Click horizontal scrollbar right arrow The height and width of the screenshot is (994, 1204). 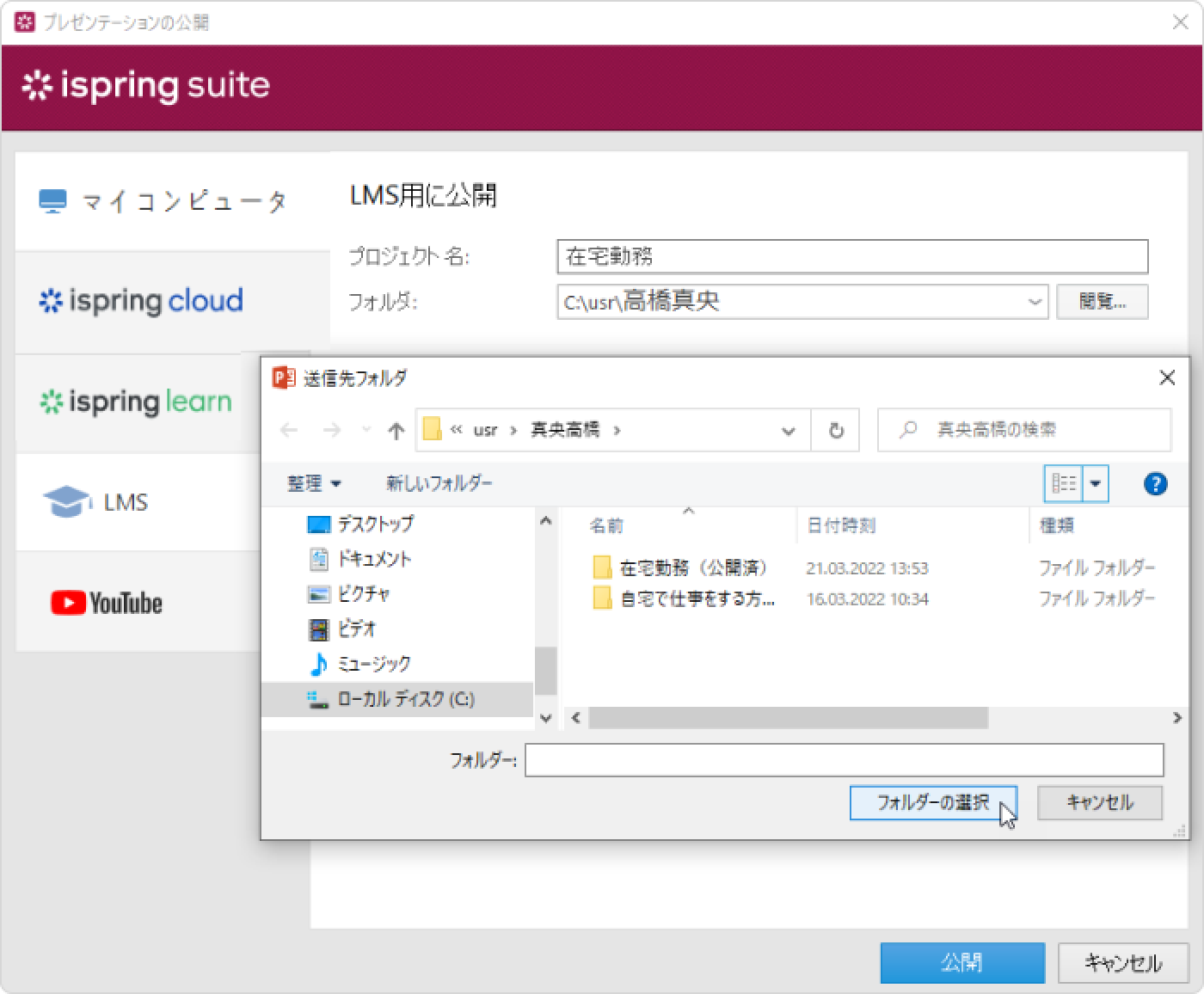point(1176,718)
